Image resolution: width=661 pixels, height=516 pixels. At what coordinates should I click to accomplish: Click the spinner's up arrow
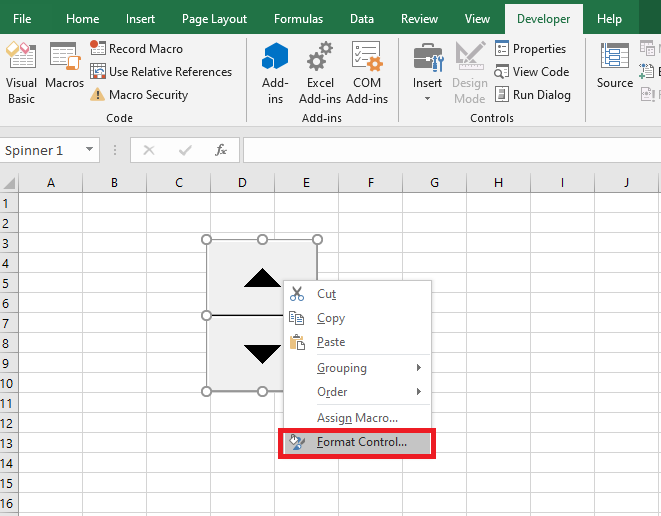262,278
